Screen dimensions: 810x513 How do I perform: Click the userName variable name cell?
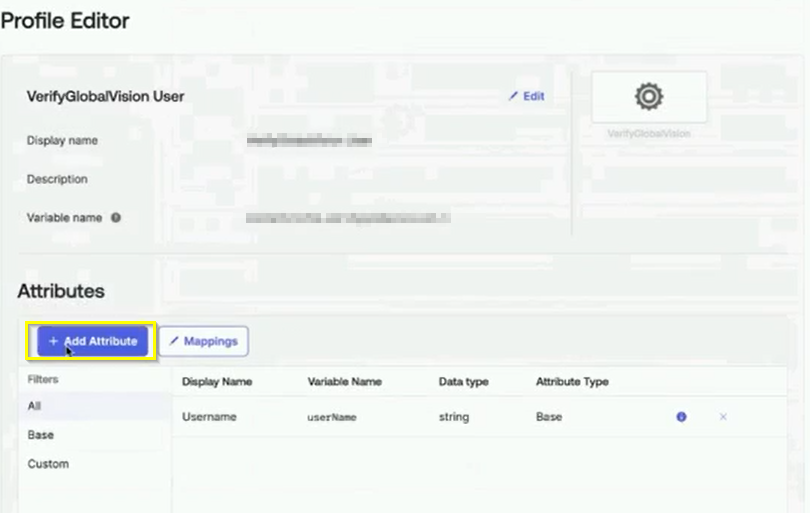click(332, 417)
